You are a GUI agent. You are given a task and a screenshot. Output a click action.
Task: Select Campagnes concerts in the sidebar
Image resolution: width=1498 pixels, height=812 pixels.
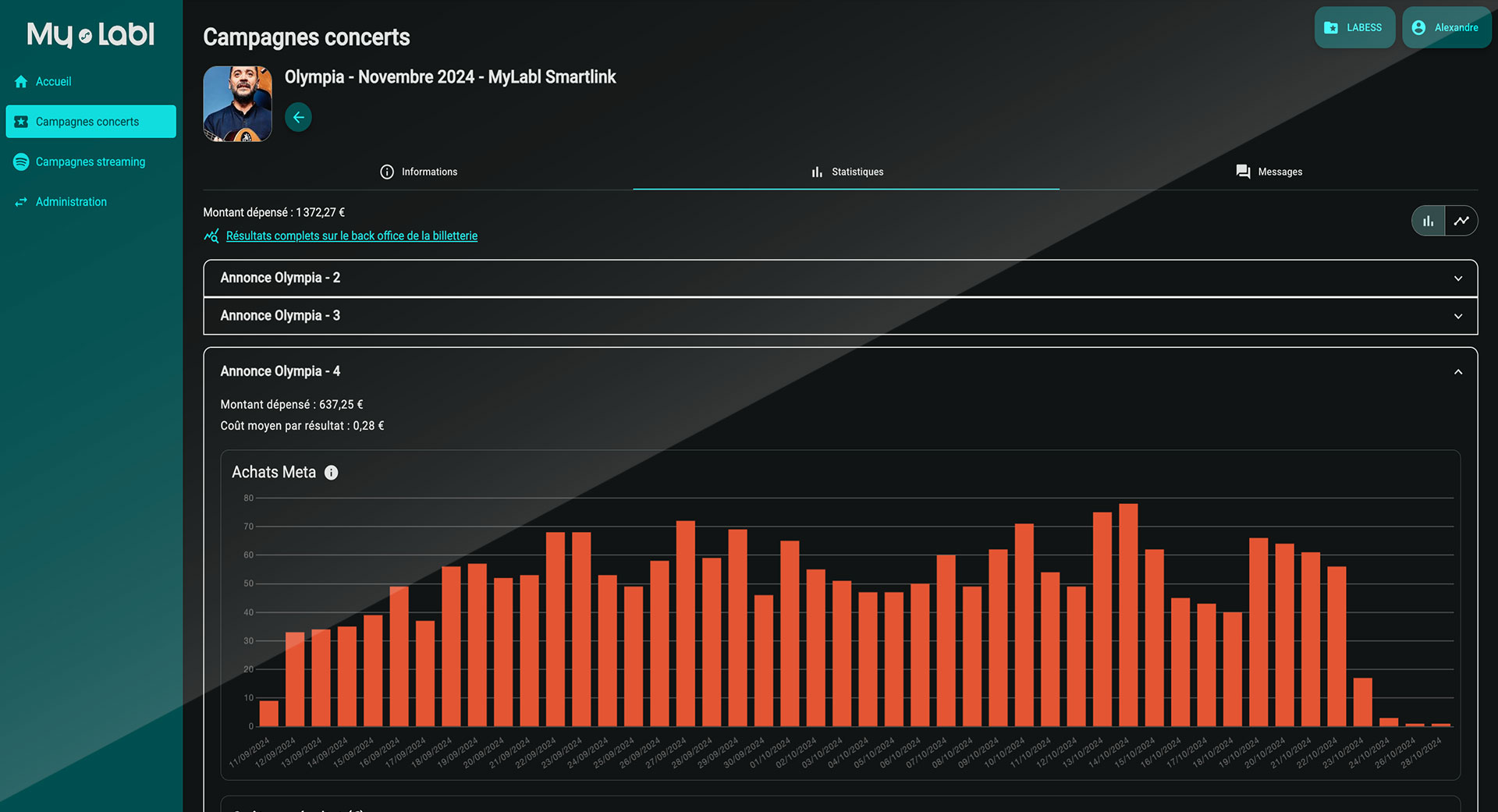click(91, 122)
